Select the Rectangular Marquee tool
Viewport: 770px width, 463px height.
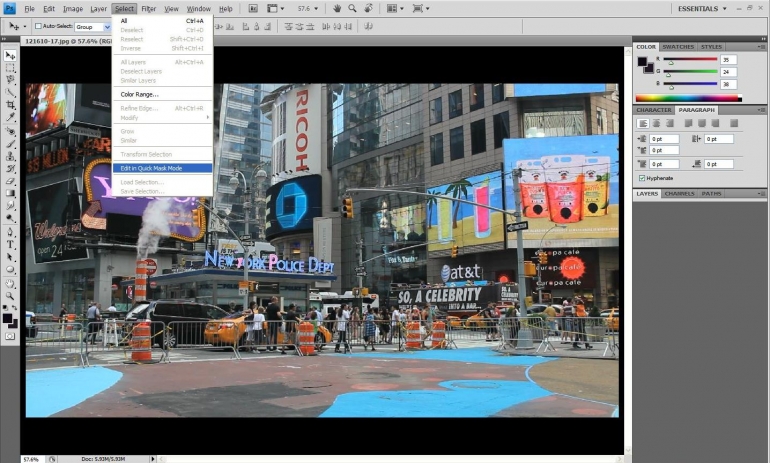click(x=10, y=68)
